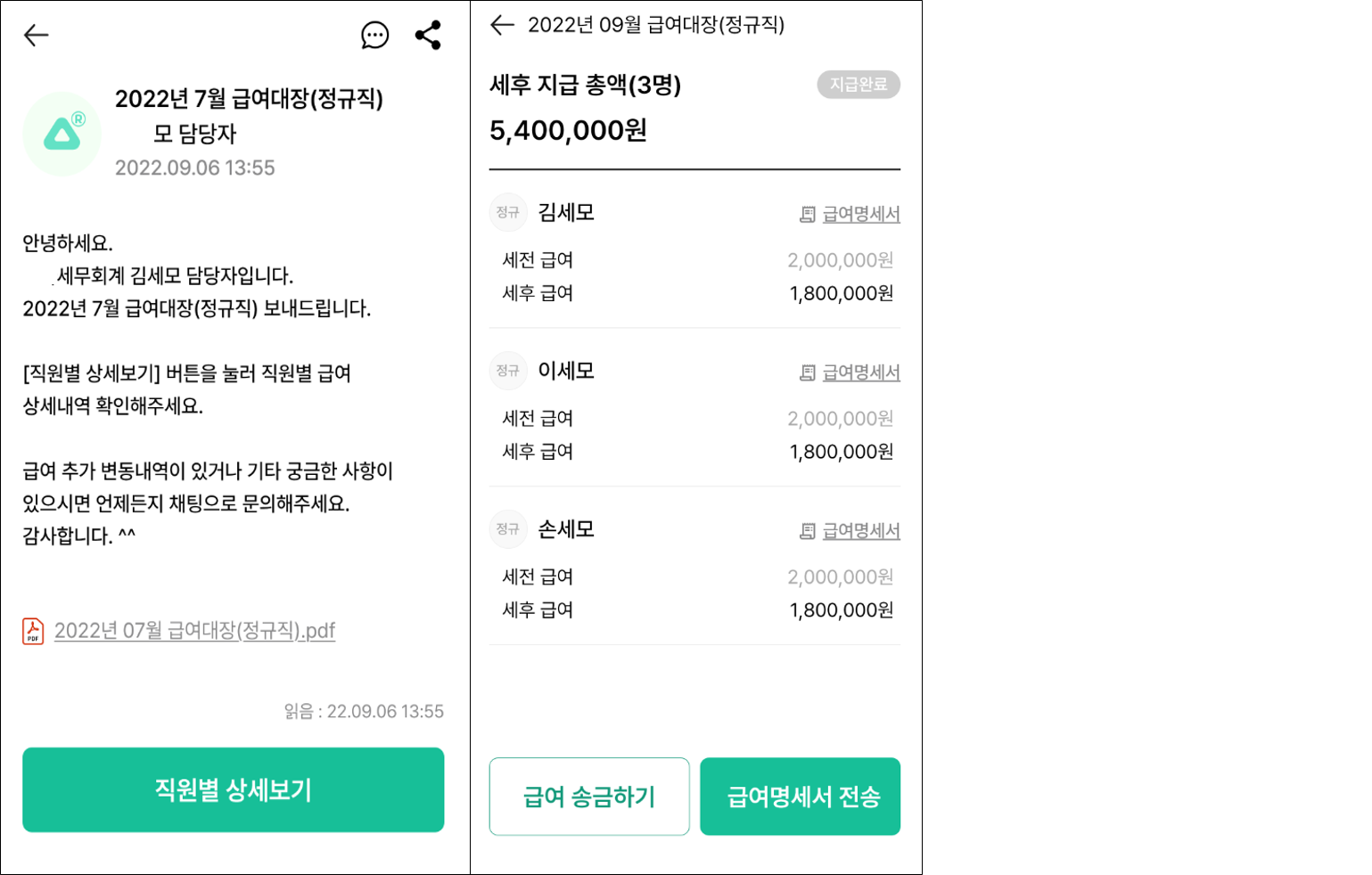Open the chat speech bubble icon
This screenshot has width=1372, height=875.
[x=374, y=36]
